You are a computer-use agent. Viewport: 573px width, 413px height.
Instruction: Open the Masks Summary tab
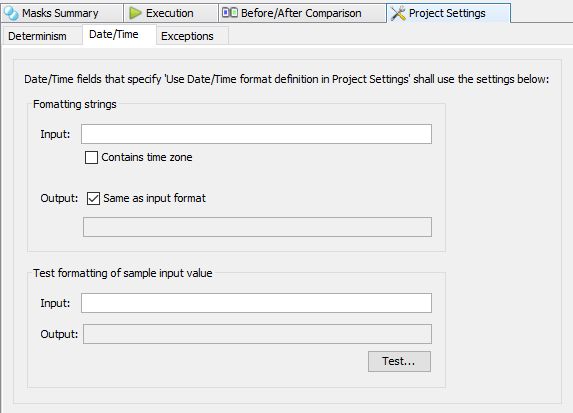[62, 13]
